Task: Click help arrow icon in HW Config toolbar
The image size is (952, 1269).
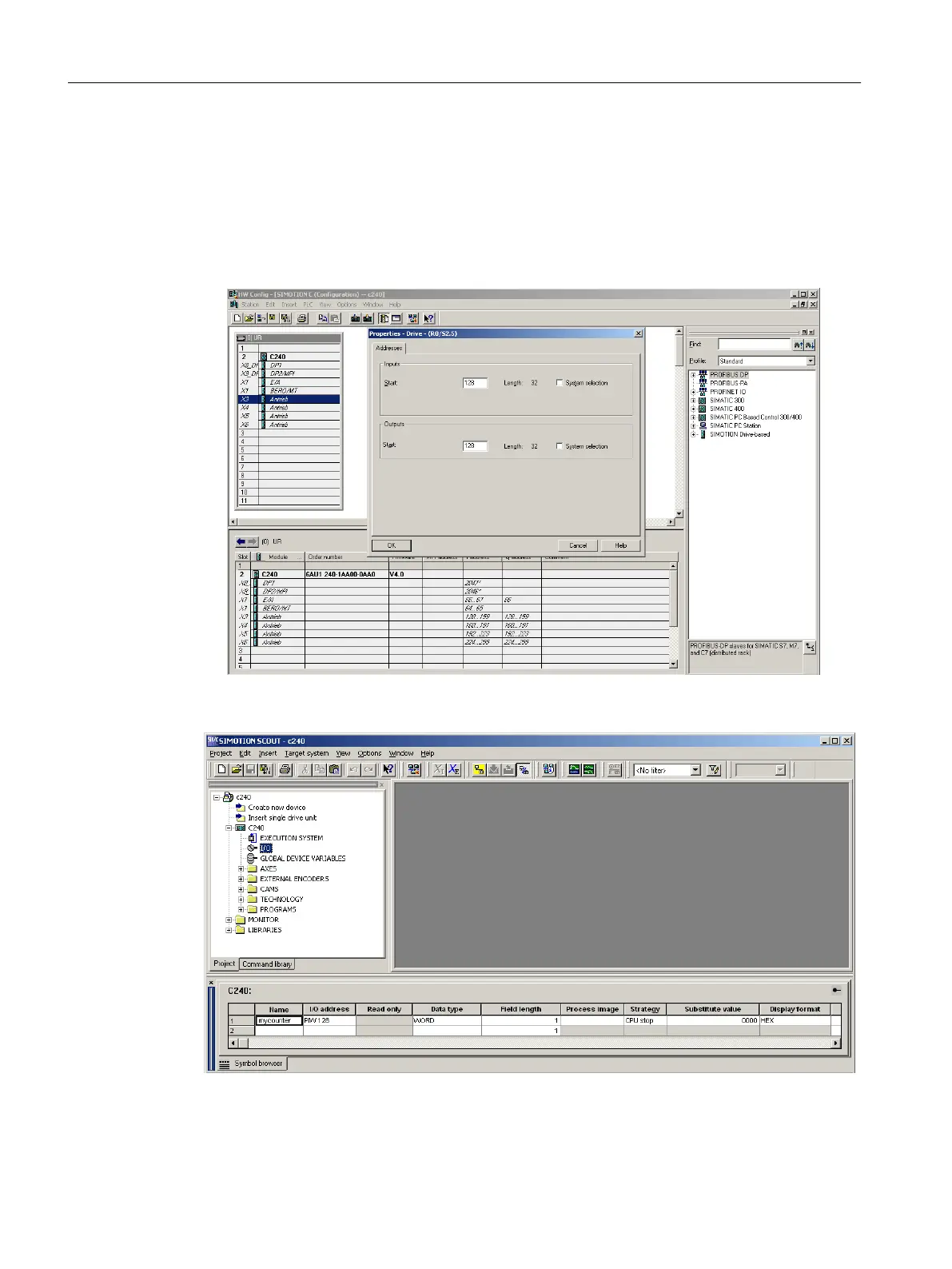Action: tap(429, 318)
